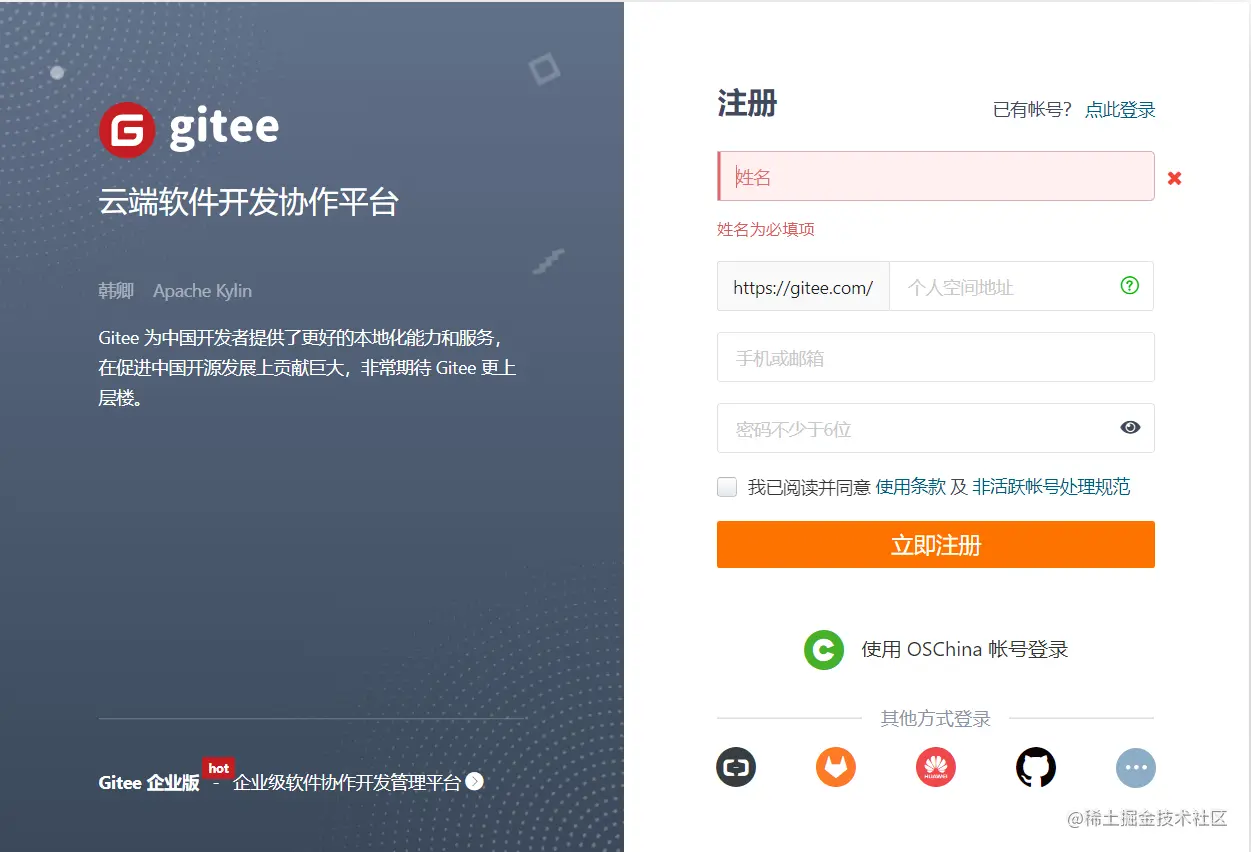Click the 姓名 input field
Screen dimensions: 1251x852
tap(936, 177)
